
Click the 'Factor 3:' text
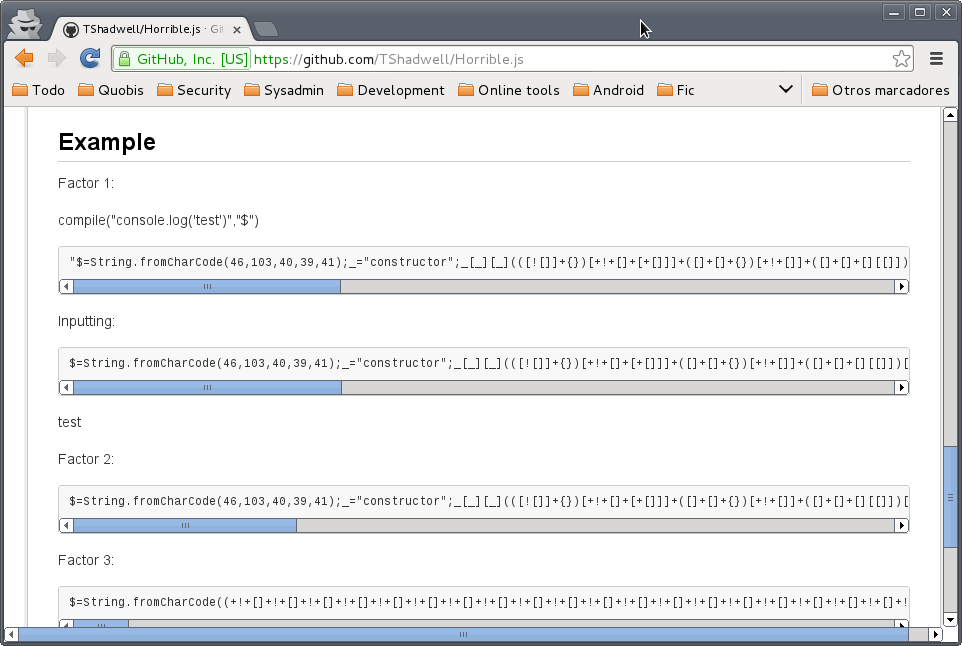click(86, 560)
